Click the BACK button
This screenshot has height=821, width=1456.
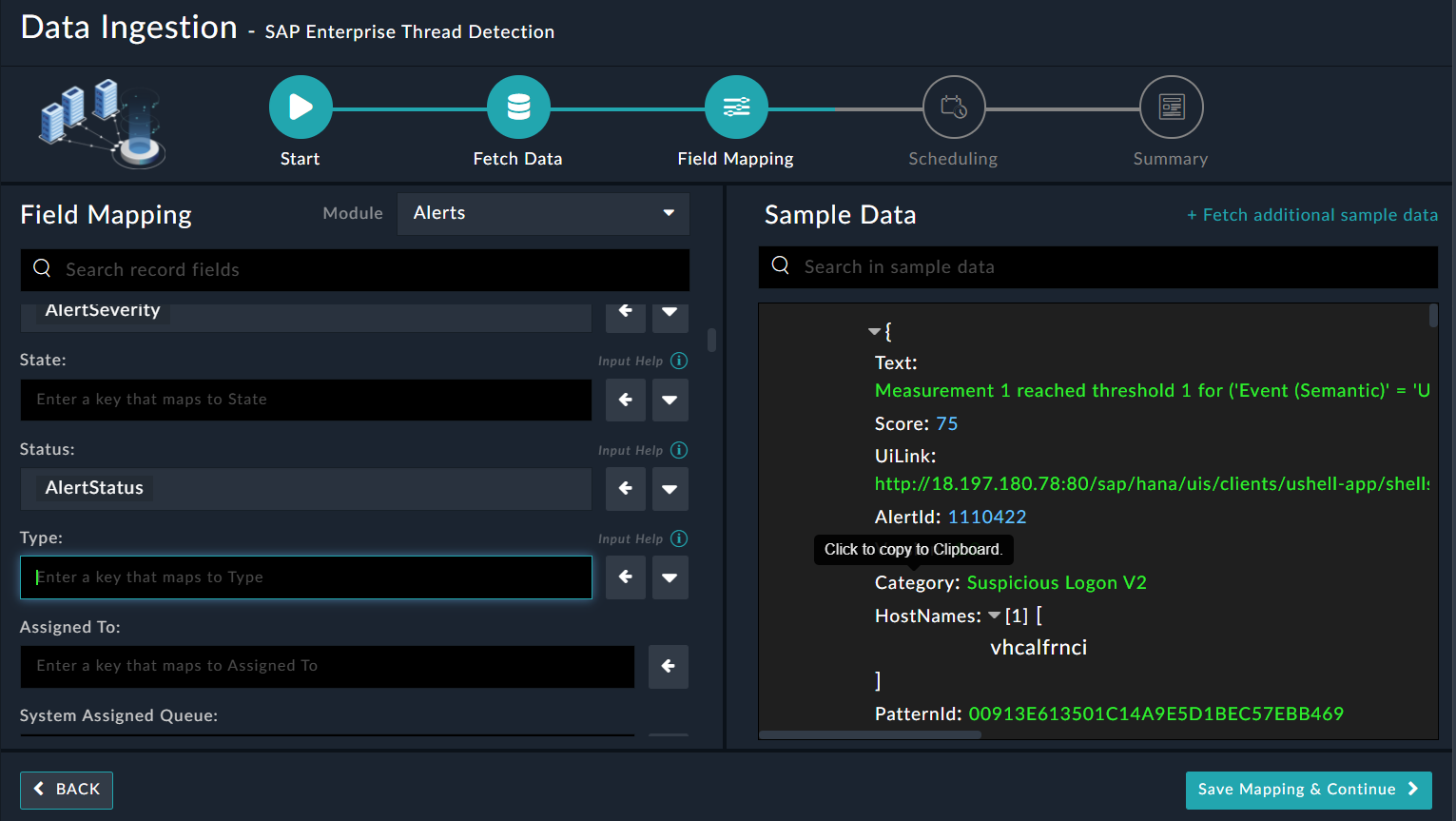(67, 790)
